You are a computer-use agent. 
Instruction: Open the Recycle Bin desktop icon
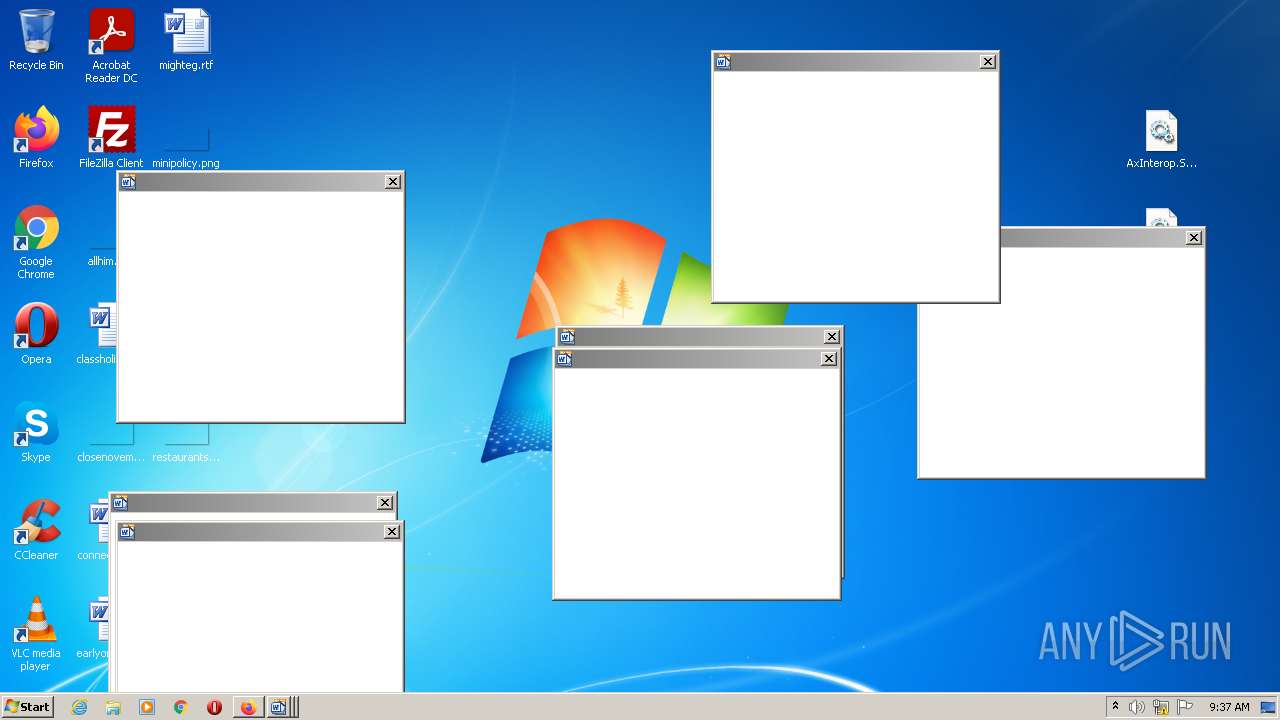[36, 40]
